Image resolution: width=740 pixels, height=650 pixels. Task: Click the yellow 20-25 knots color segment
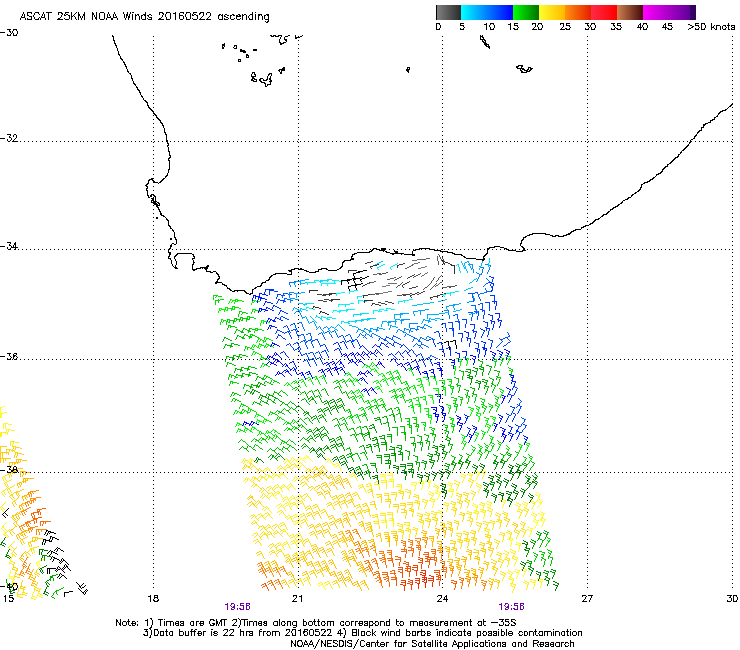(x=552, y=12)
